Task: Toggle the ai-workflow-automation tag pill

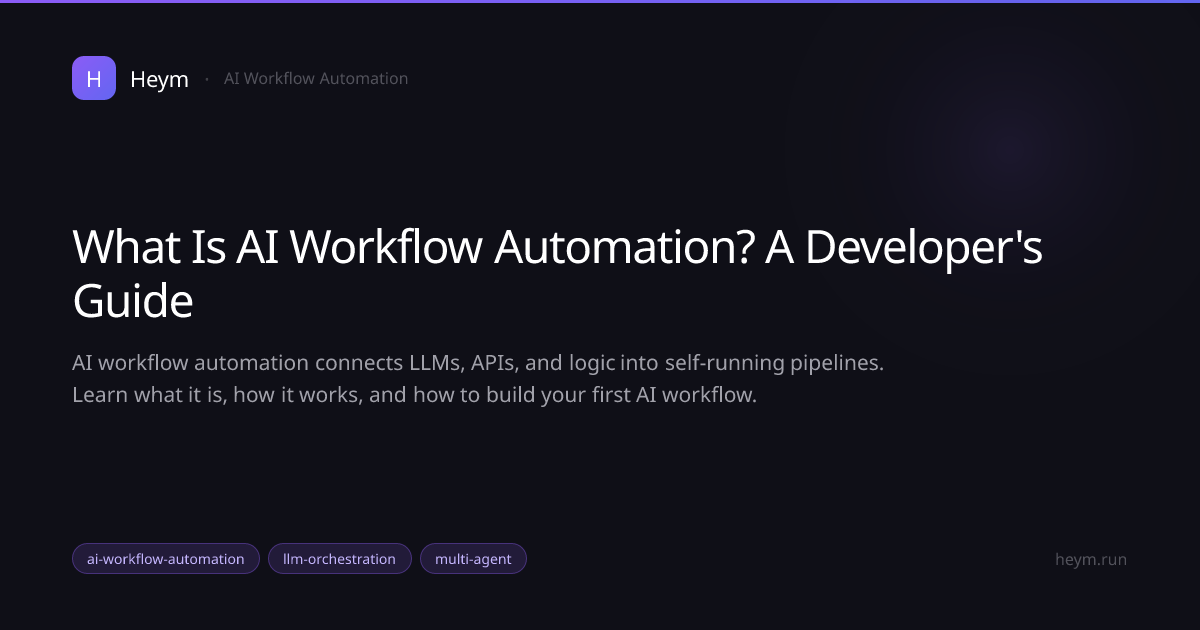Action: pos(166,558)
